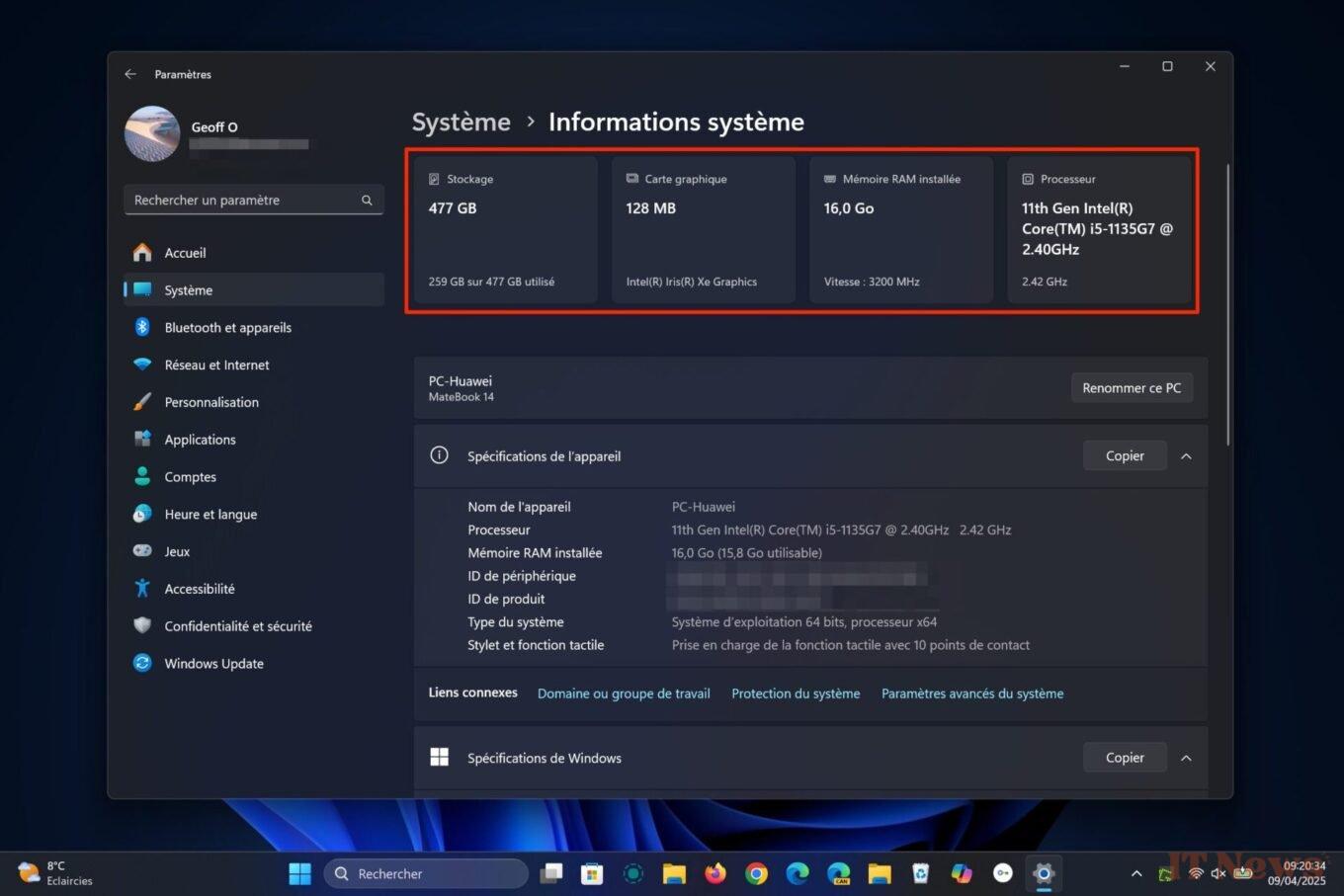Open the Protection du système link
This screenshot has width=1344, height=896.
click(x=796, y=693)
